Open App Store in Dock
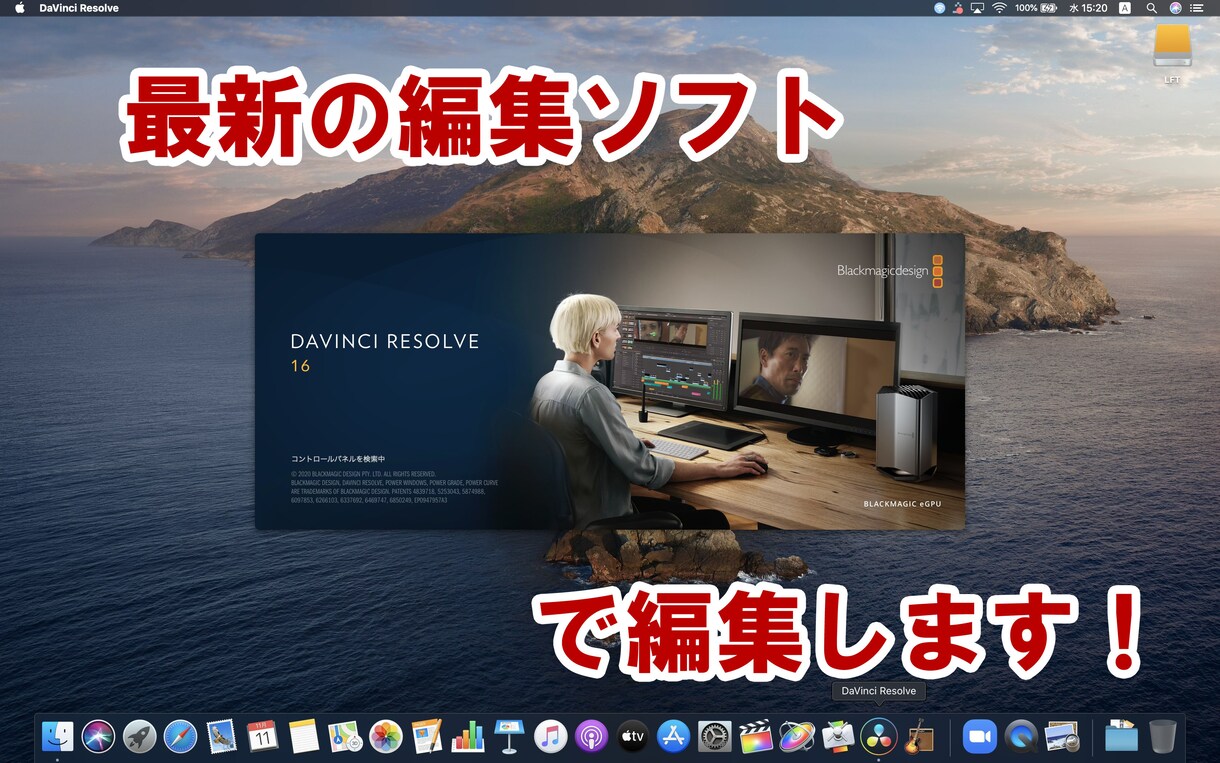Image resolution: width=1220 pixels, height=763 pixels. (x=674, y=737)
